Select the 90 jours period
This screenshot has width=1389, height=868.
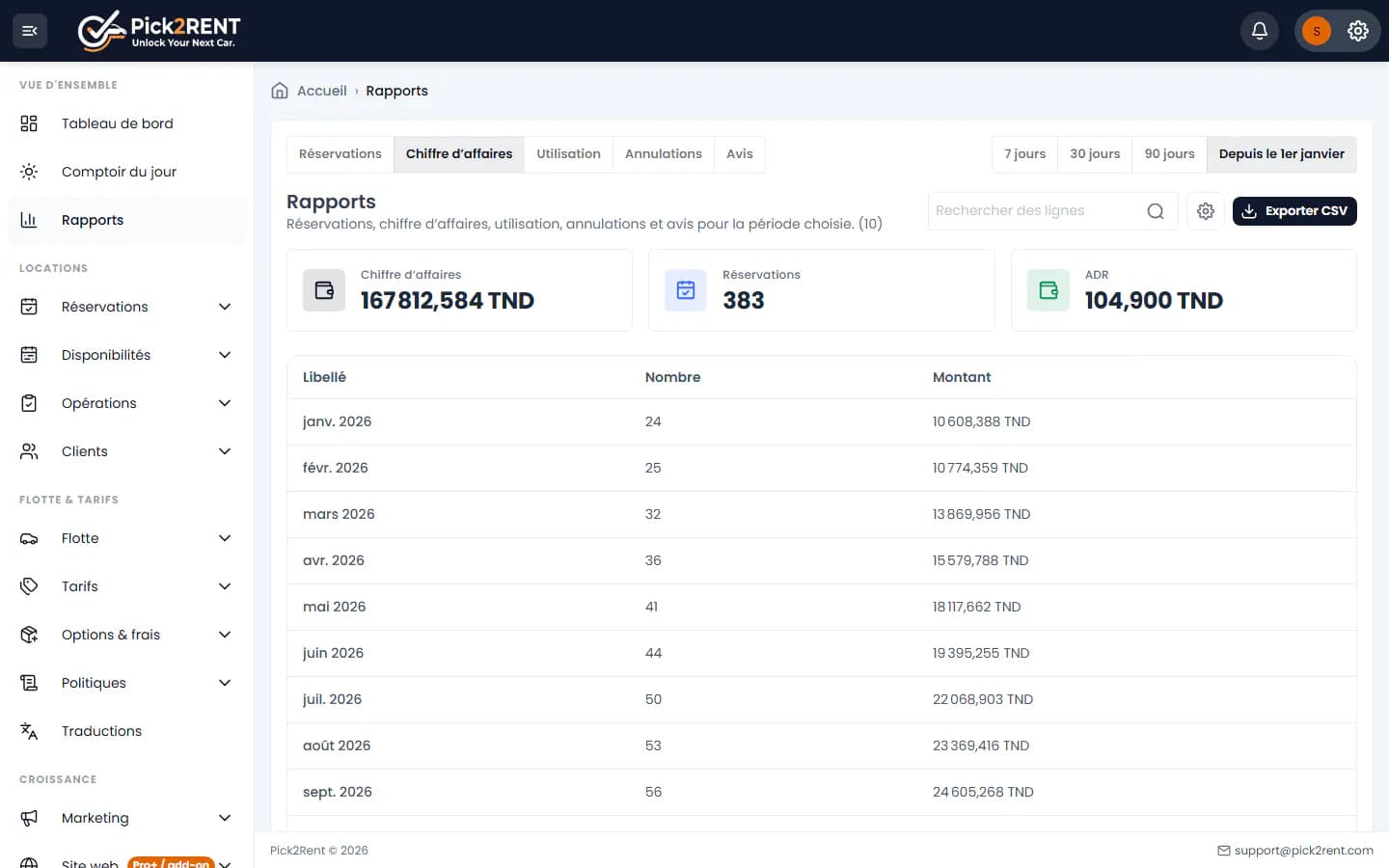point(1169,154)
